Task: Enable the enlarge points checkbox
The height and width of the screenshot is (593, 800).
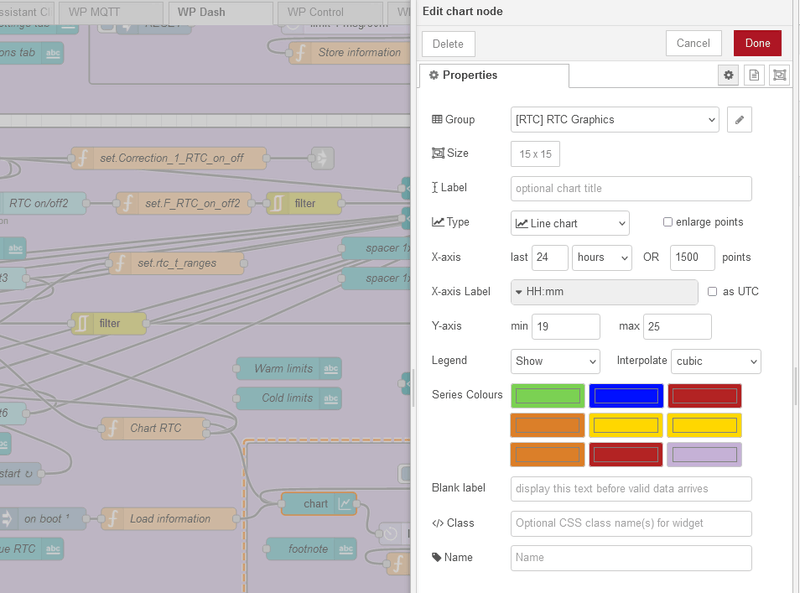Action: [668, 222]
